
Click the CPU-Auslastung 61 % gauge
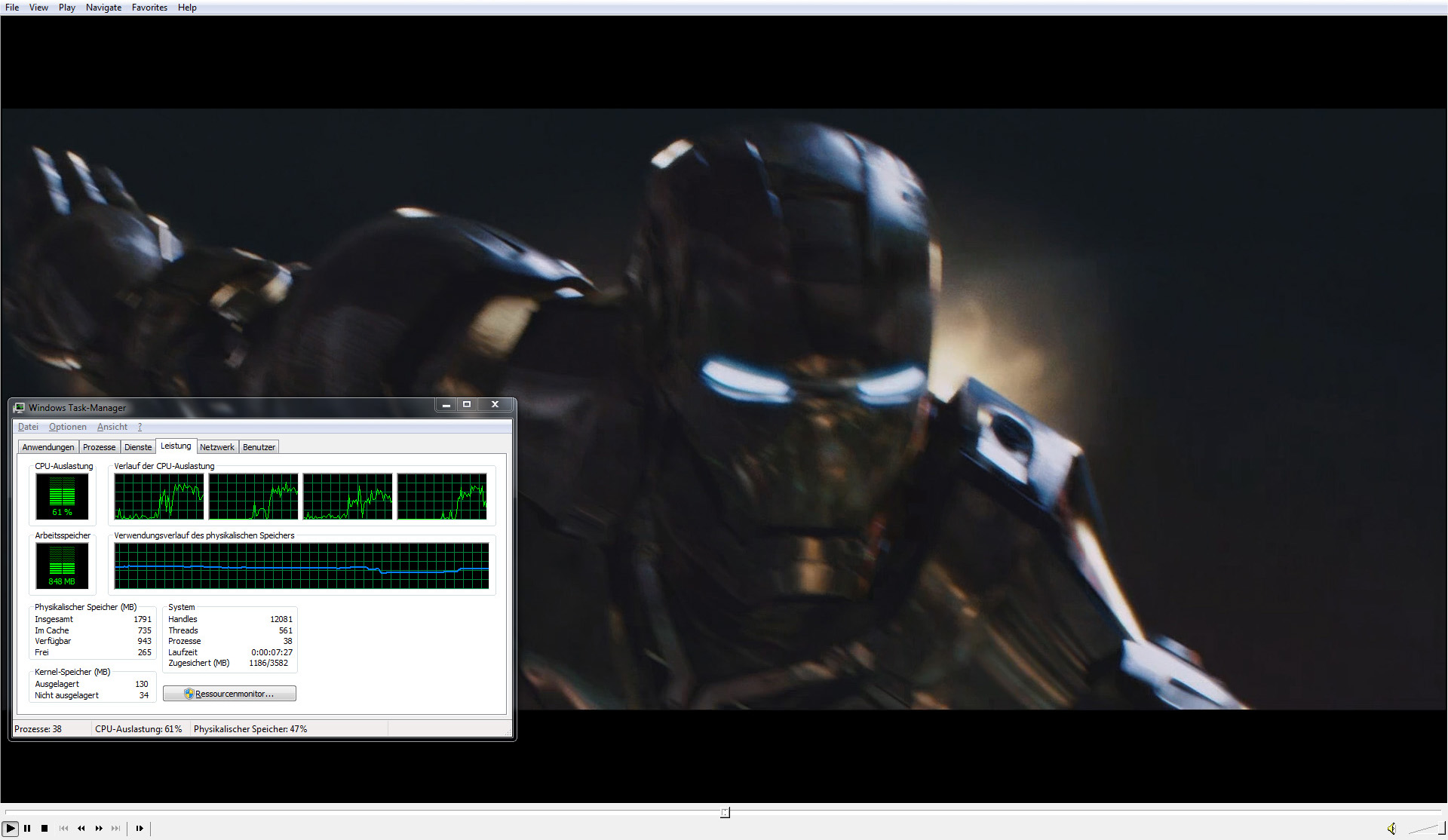(x=62, y=496)
